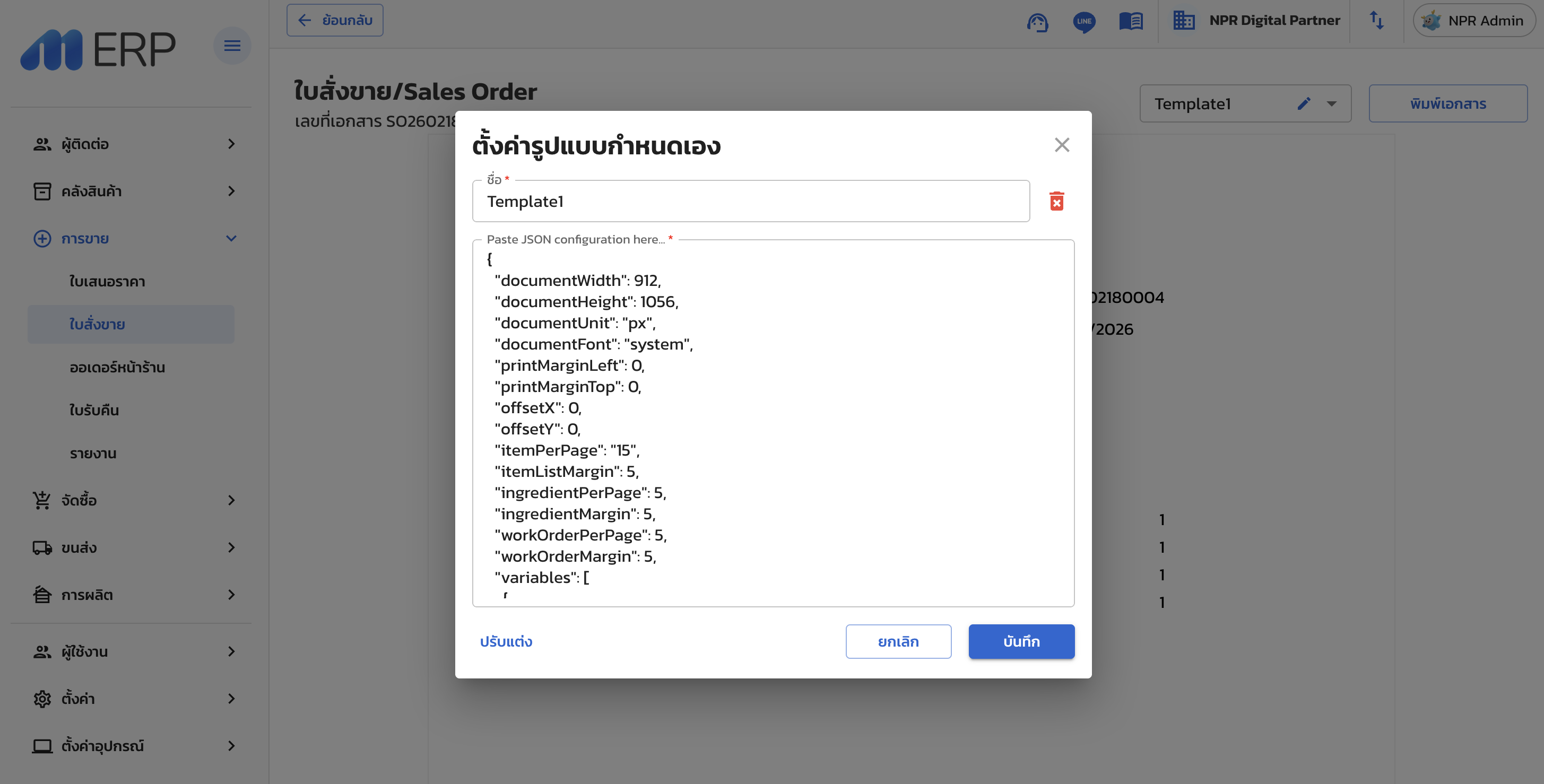This screenshot has height=784, width=1544.
Task: Click the LINE messenger icon
Action: click(x=1085, y=22)
